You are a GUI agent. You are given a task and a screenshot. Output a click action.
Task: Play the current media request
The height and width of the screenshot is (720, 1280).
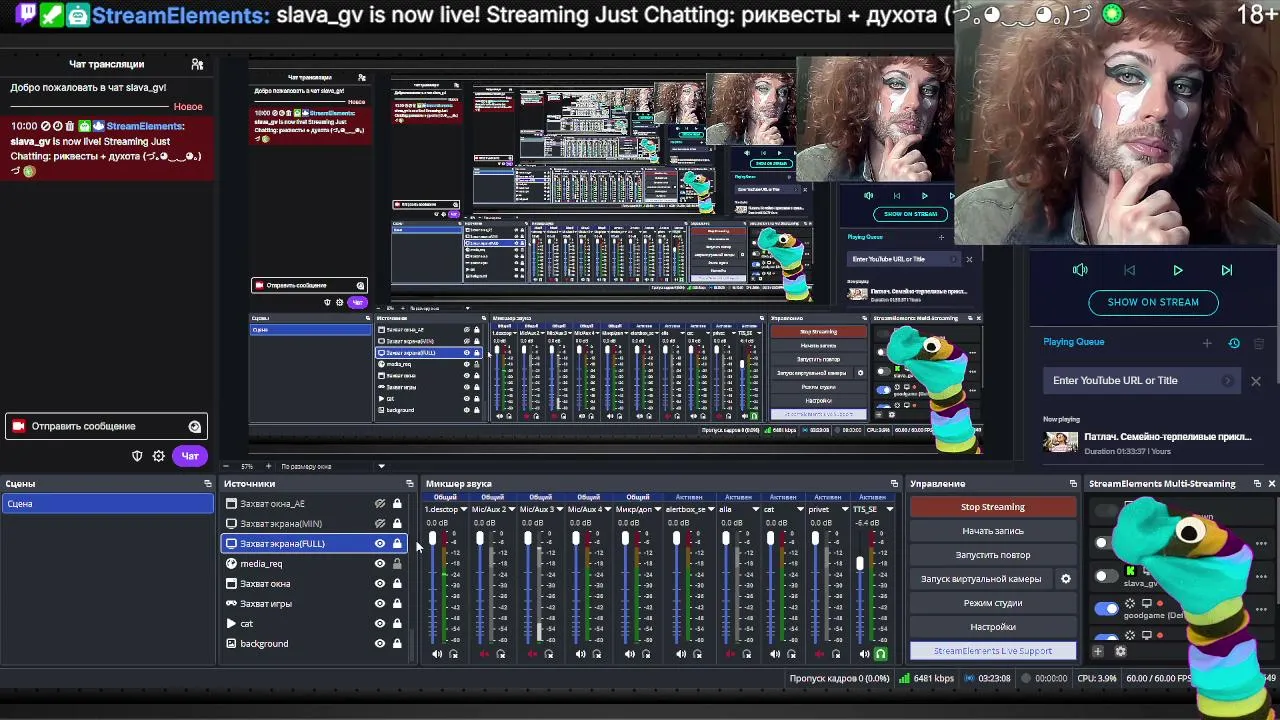[x=1178, y=270]
